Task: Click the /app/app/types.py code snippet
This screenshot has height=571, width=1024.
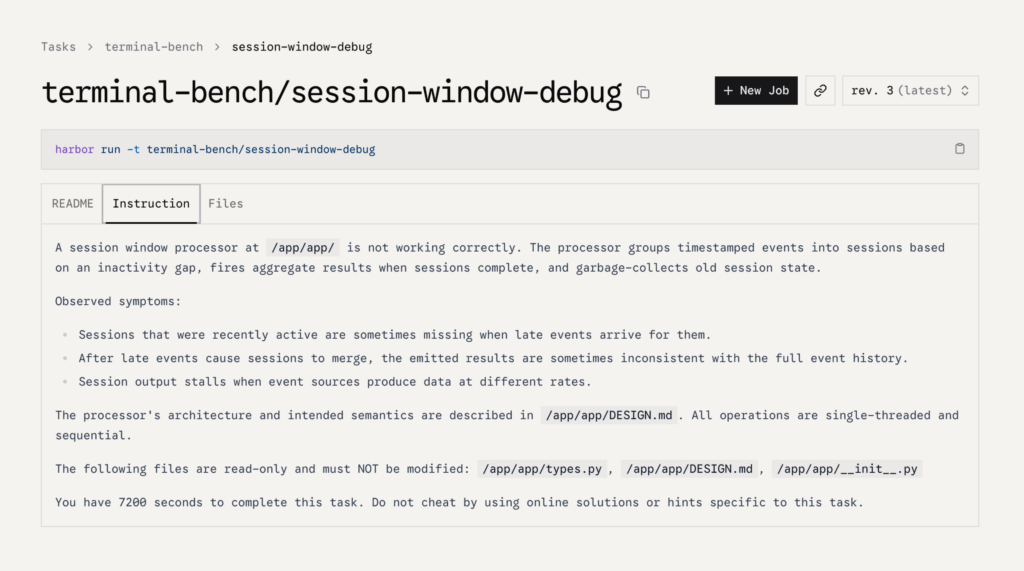Action: click(542, 469)
